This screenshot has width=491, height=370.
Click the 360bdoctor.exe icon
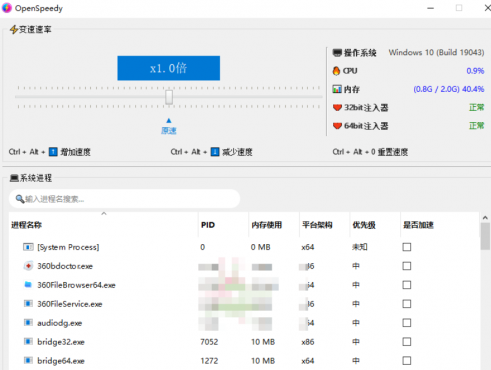coord(28,266)
